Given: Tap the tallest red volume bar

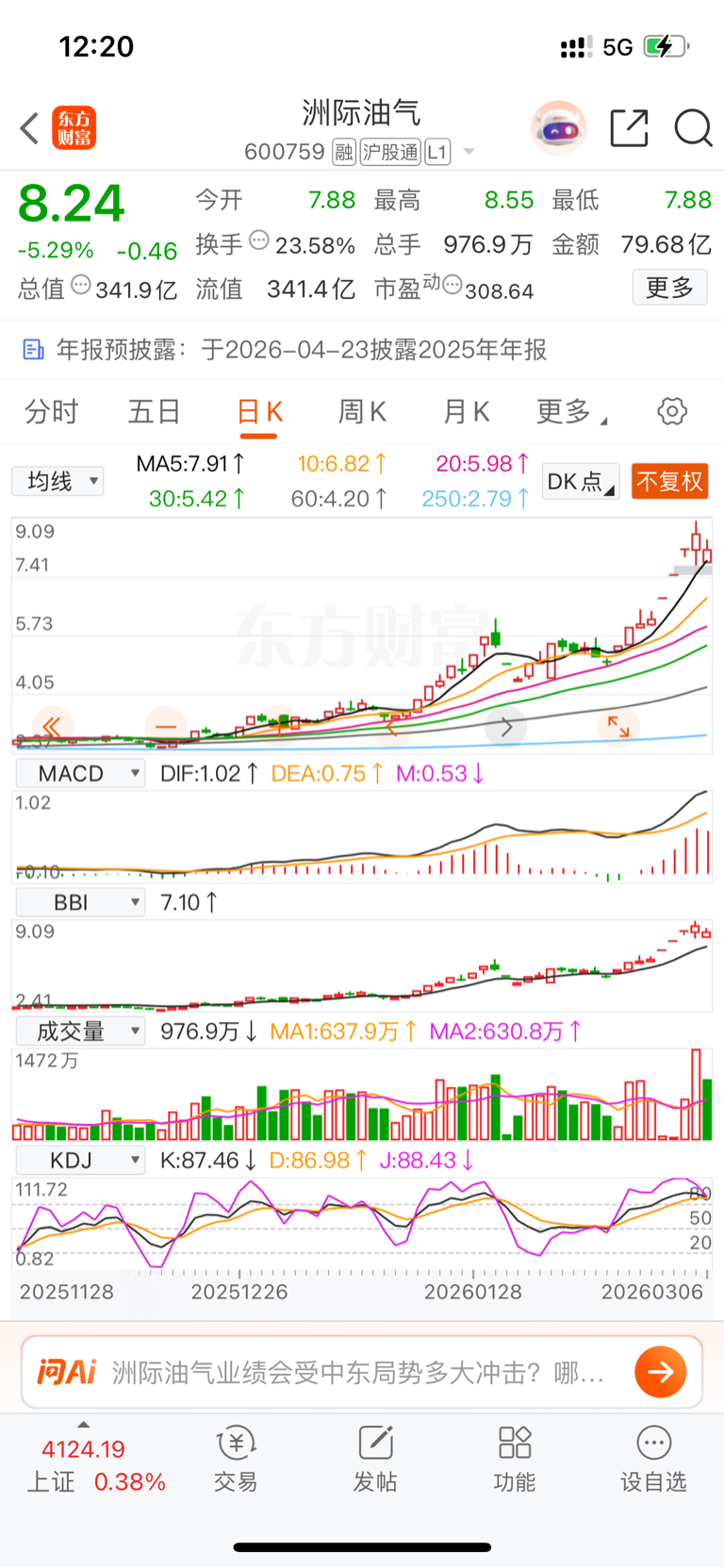Looking at the screenshot, I should (696, 1095).
